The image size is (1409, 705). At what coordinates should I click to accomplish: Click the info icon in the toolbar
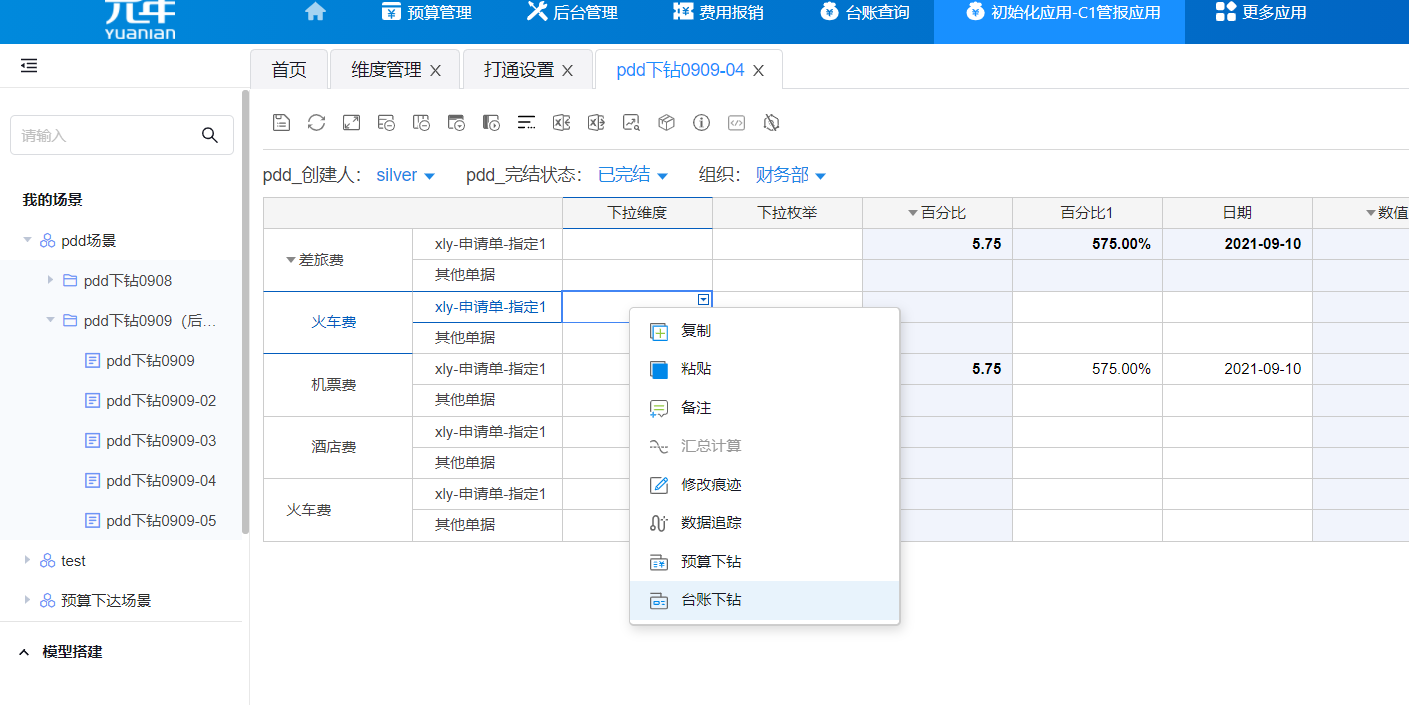(701, 122)
